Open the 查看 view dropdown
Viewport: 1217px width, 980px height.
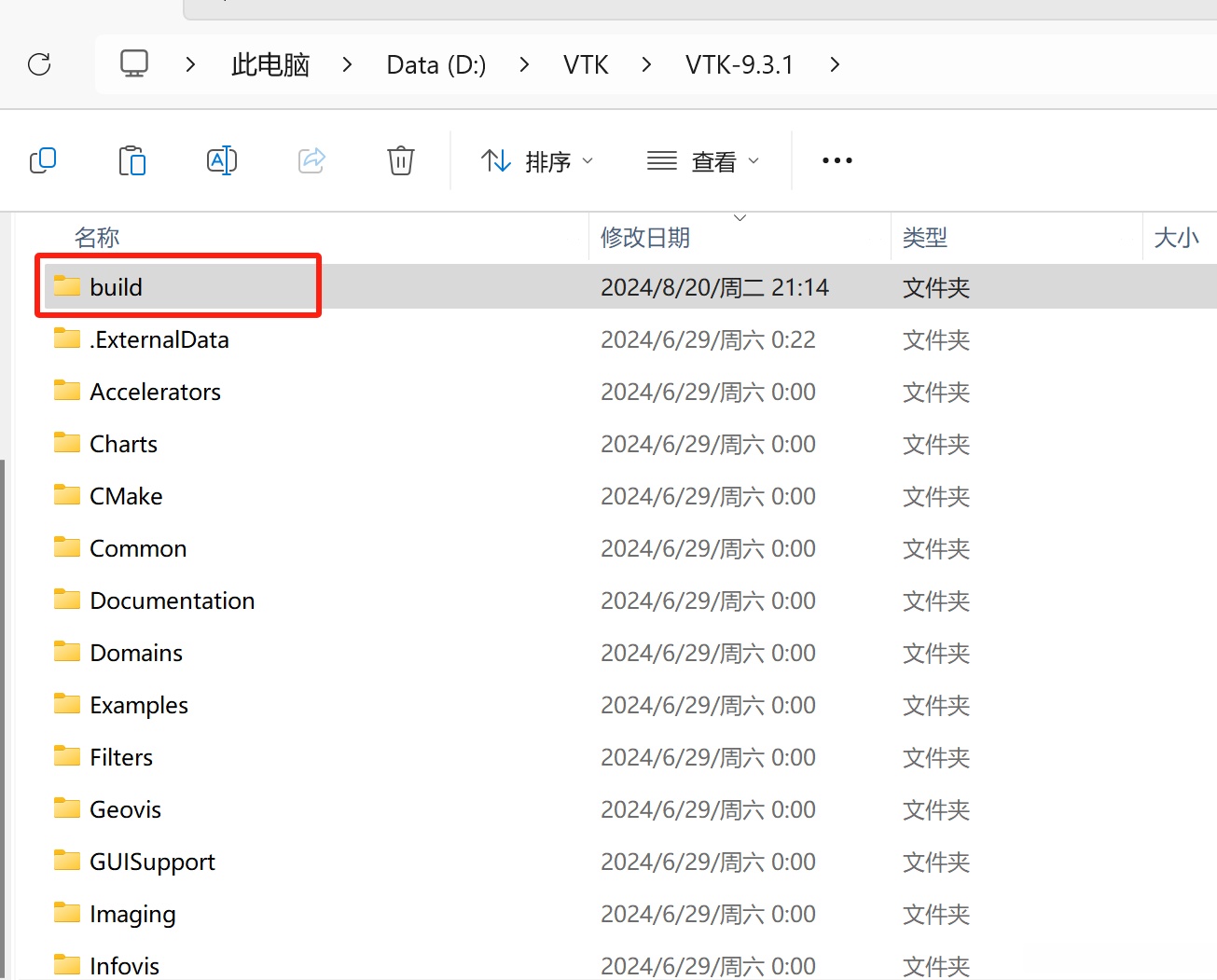(x=703, y=161)
